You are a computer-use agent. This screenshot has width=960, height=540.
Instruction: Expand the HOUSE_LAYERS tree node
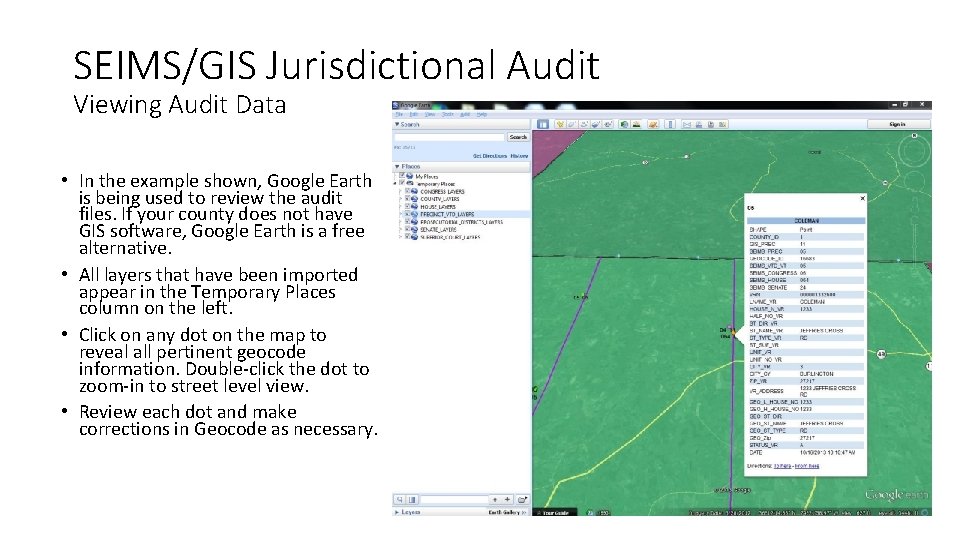(x=400, y=206)
